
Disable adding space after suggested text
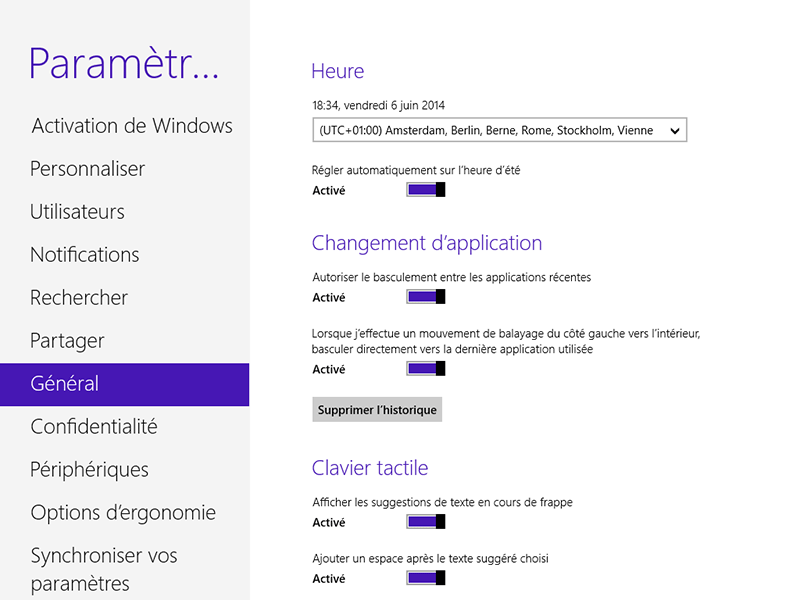(x=425, y=579)
